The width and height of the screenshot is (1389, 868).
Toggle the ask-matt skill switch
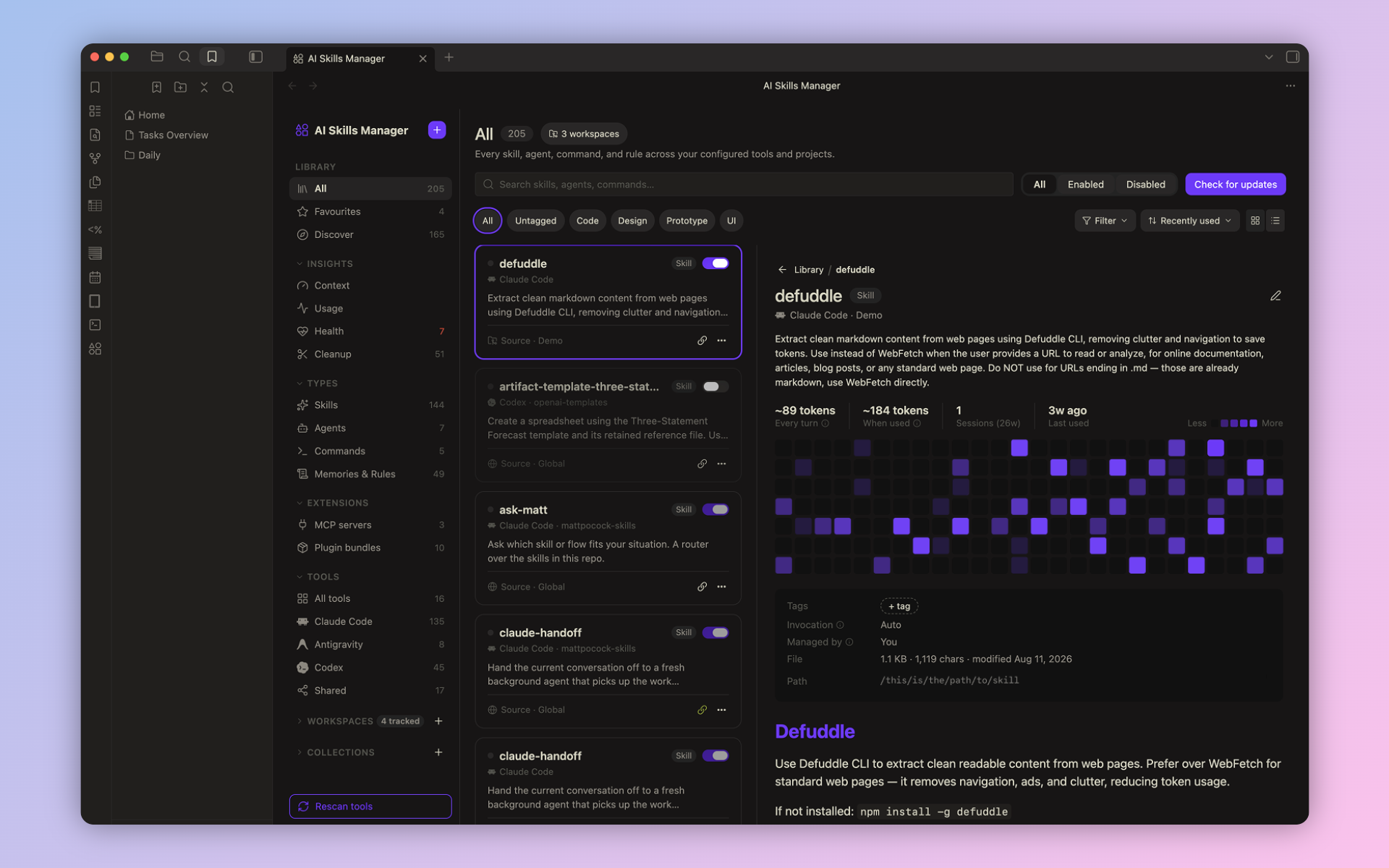715,509
